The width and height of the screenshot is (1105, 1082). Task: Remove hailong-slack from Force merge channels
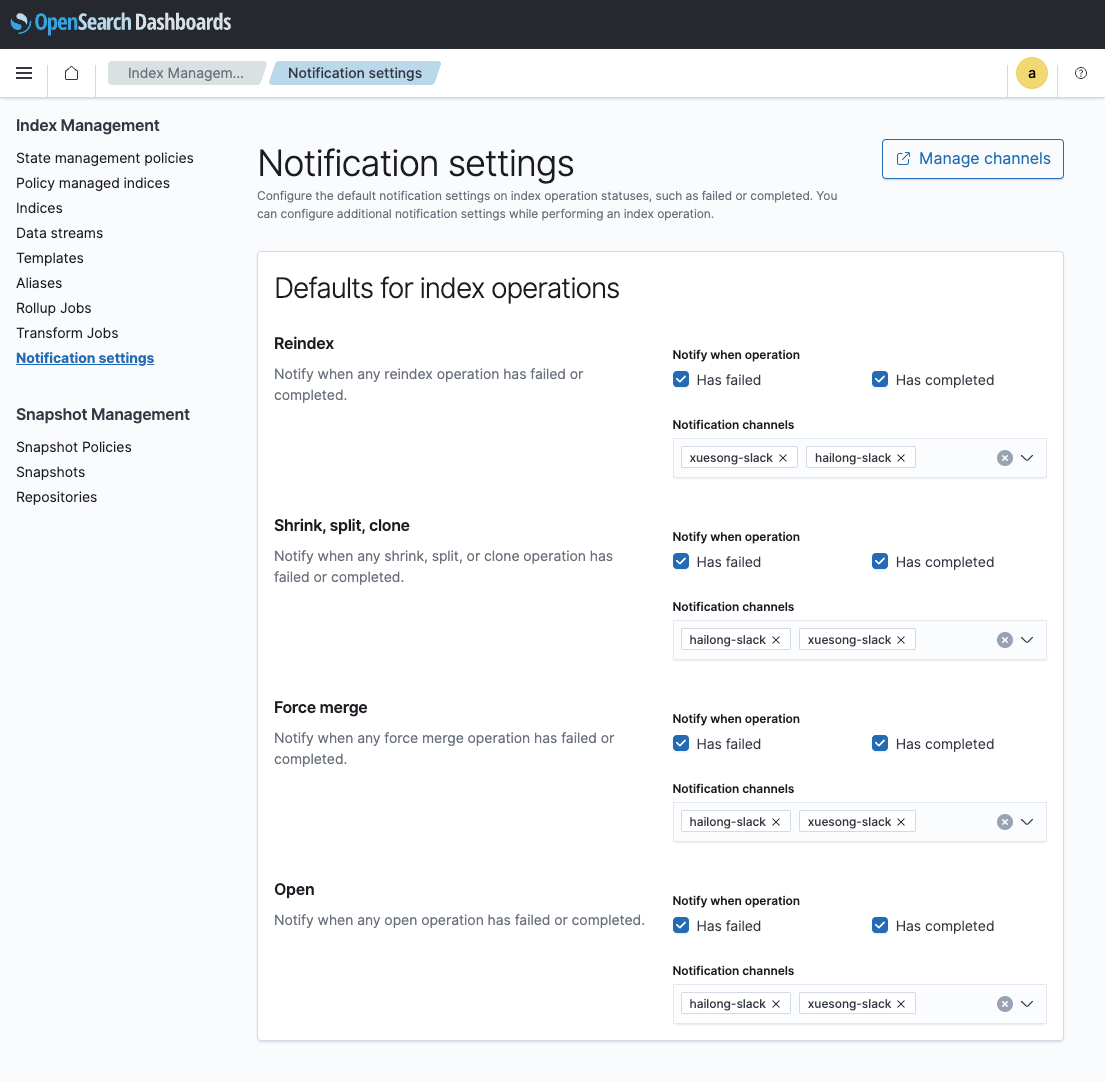(x=776, y=822)
